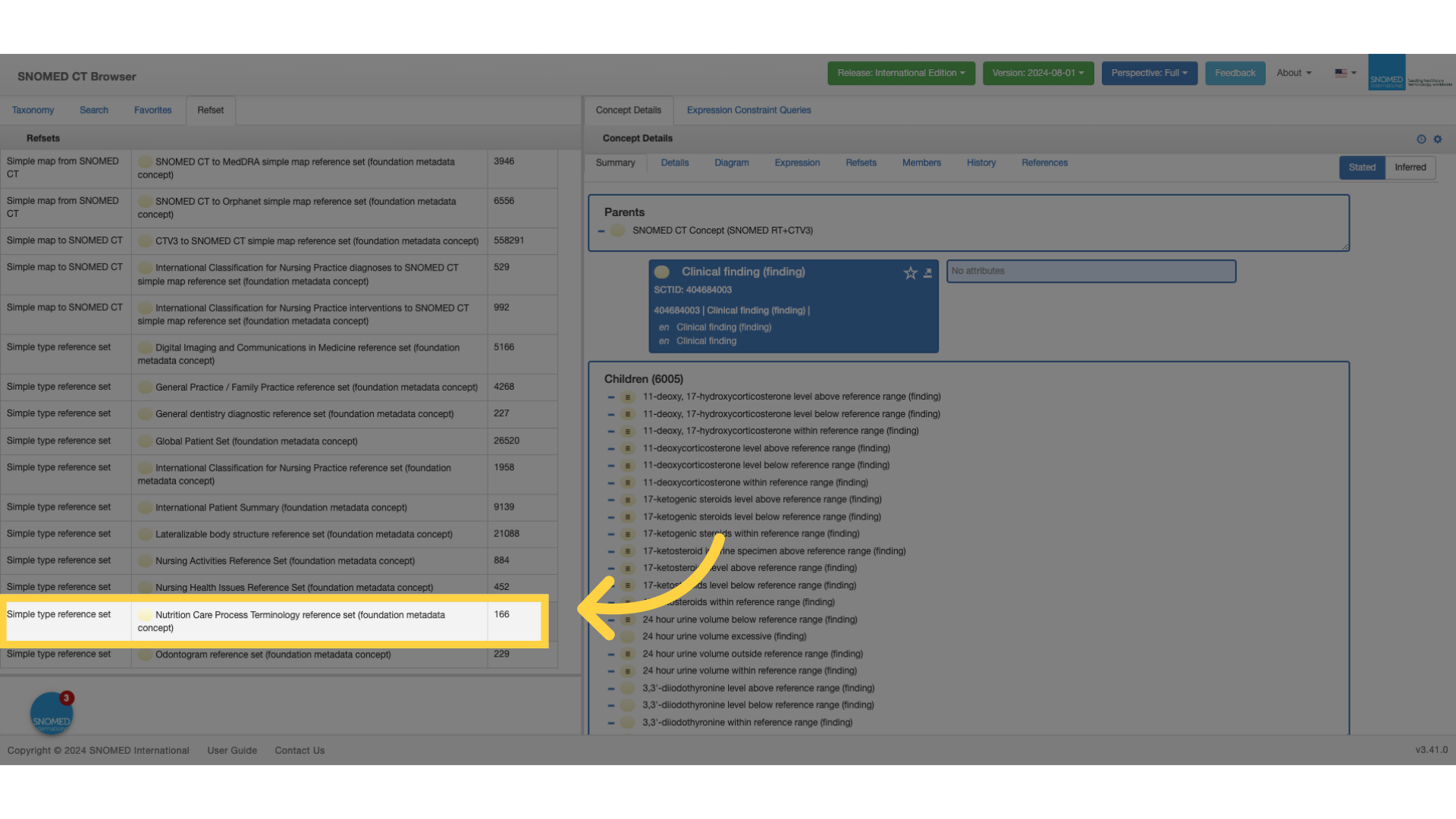Switch to the Inferred view tab
Viewport: 1456px width, 819px height.
[x=1411, y=167]
